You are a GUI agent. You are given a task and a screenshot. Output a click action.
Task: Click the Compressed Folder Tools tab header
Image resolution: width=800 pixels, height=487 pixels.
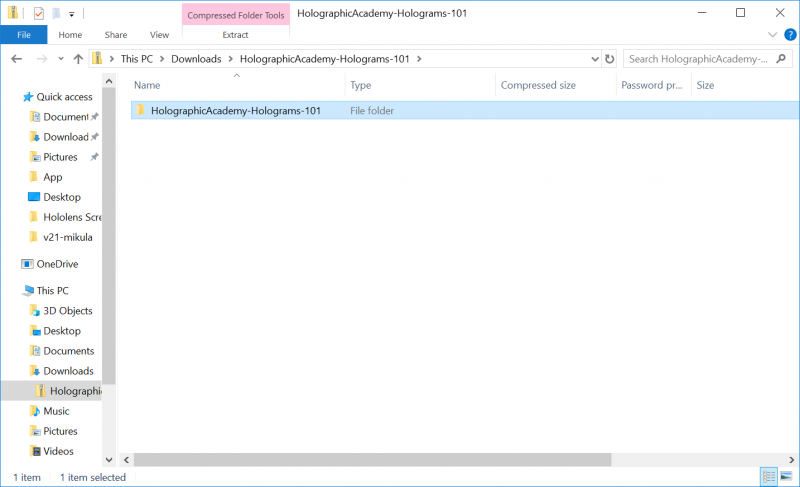click(236, 15)
